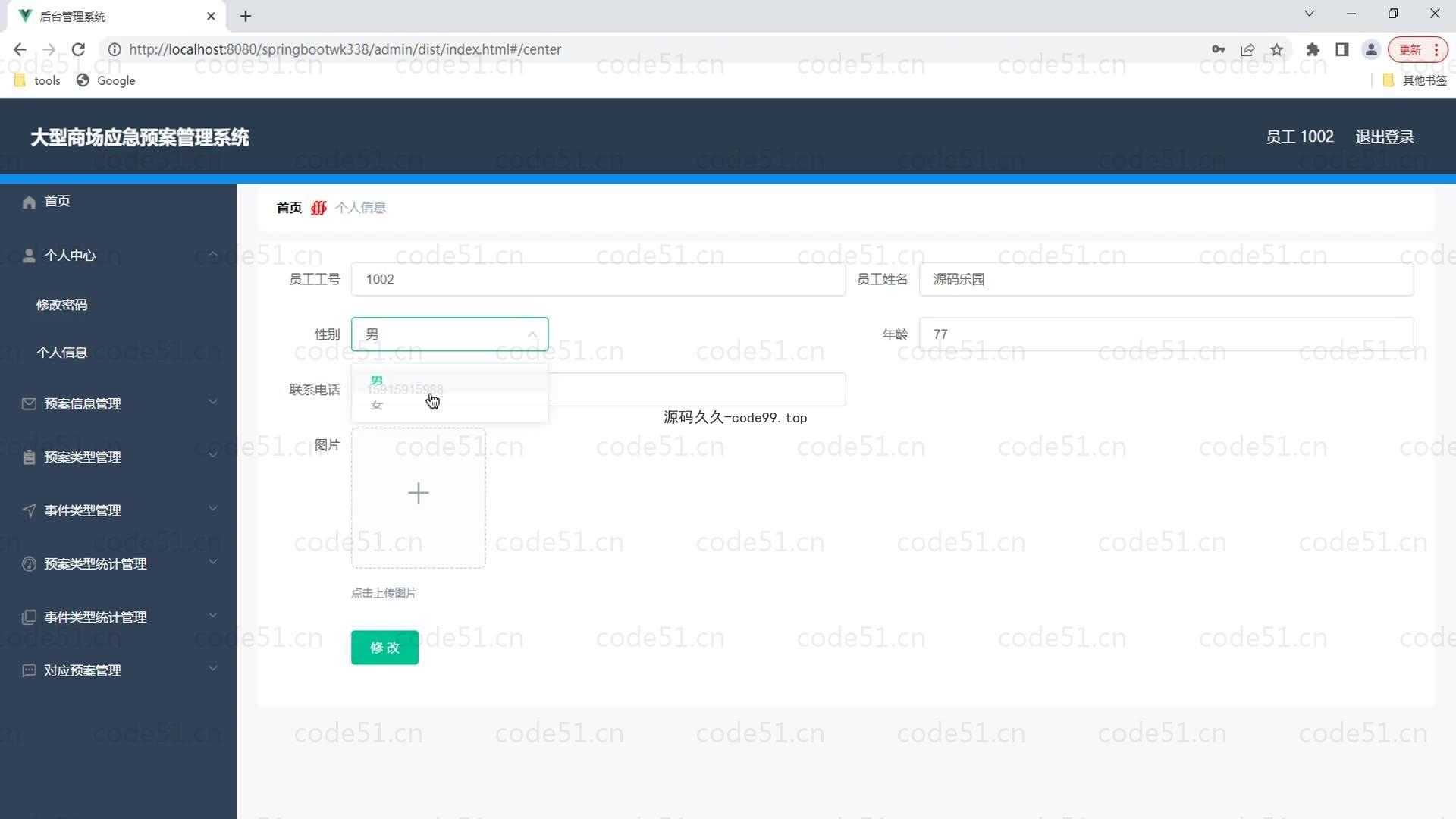This screenshot has height=819, width=1456.
Task: Toggle the browser side panel icon
Action: (x=1341, y=49)
